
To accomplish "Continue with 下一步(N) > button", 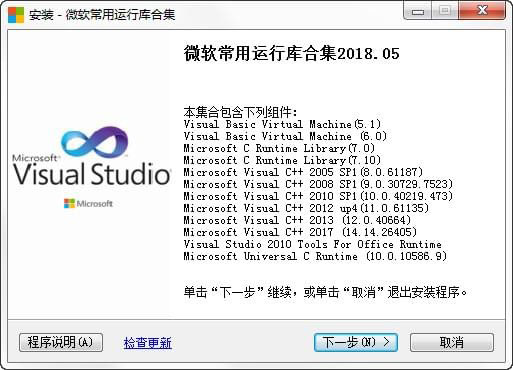I will (x=356, y=342).
